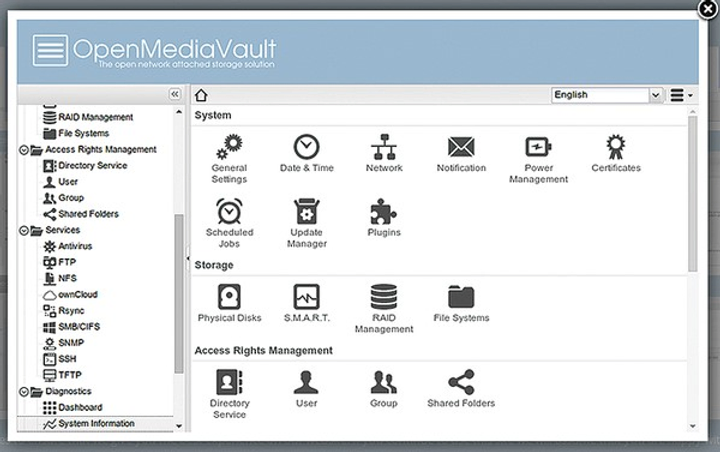Screen dimensions: 720x452
Task: Open the S.M.A.R.T. monitoring icon
Action: (306, 303)
